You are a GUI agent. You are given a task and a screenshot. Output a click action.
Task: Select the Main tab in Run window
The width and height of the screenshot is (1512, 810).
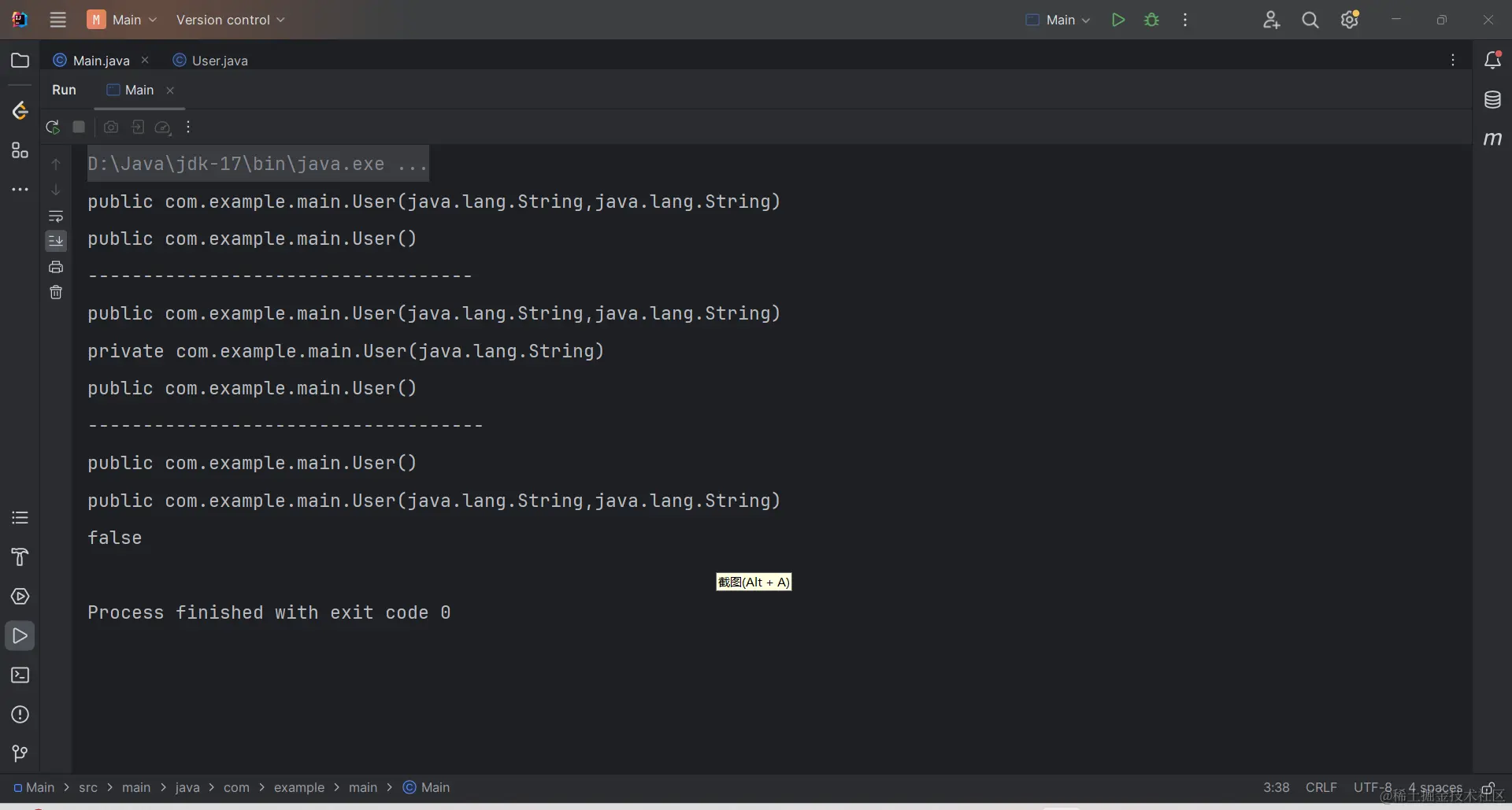coord(139,90)
